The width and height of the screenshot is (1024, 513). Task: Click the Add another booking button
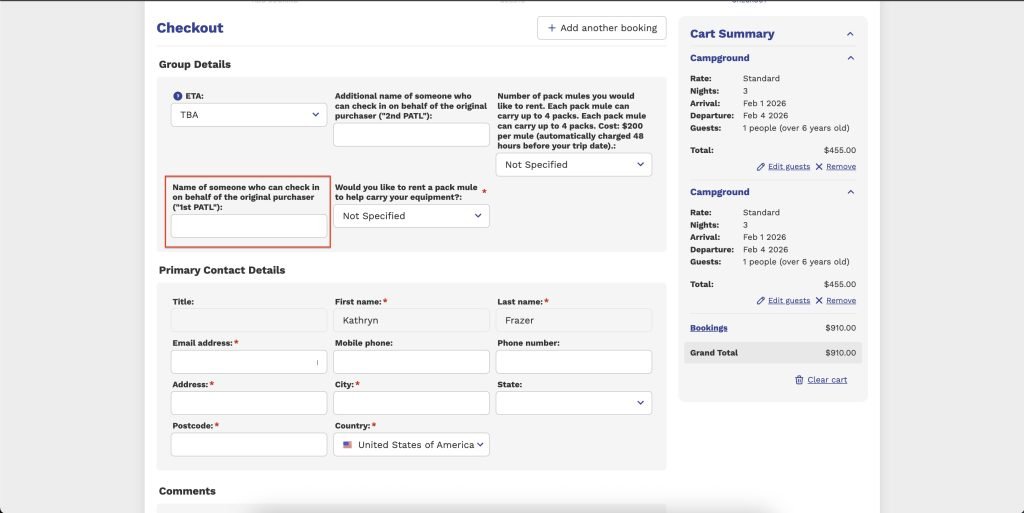(x=601, y=28)
